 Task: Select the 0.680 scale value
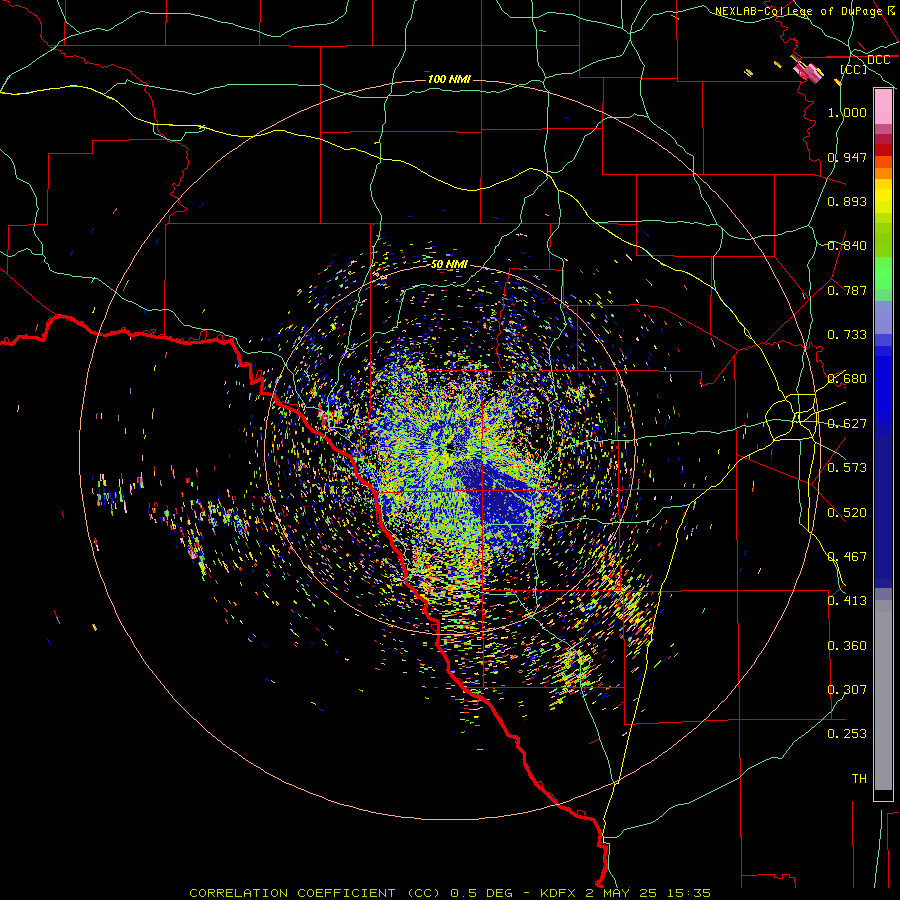coord(847,378)
